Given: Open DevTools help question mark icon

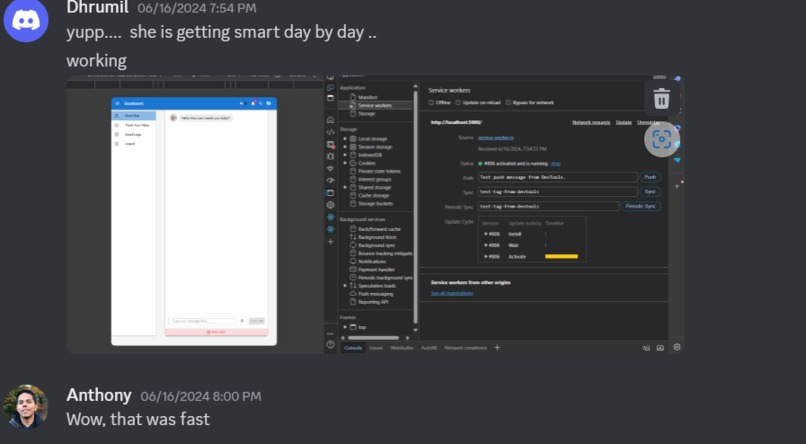Looking at the screenshot, I should [x=330, y=344].
